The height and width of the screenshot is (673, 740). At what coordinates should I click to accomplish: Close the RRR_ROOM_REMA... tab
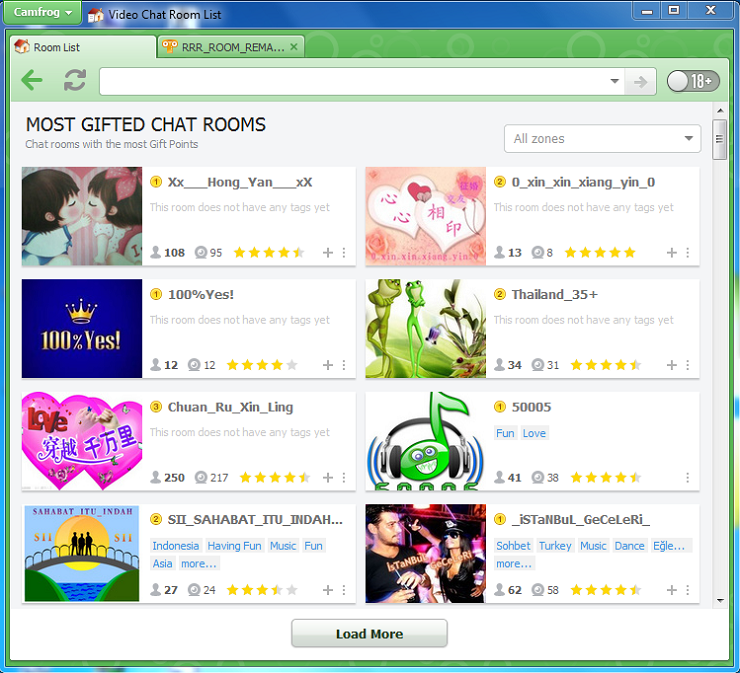pyautogui.click(x=294, y=47)
